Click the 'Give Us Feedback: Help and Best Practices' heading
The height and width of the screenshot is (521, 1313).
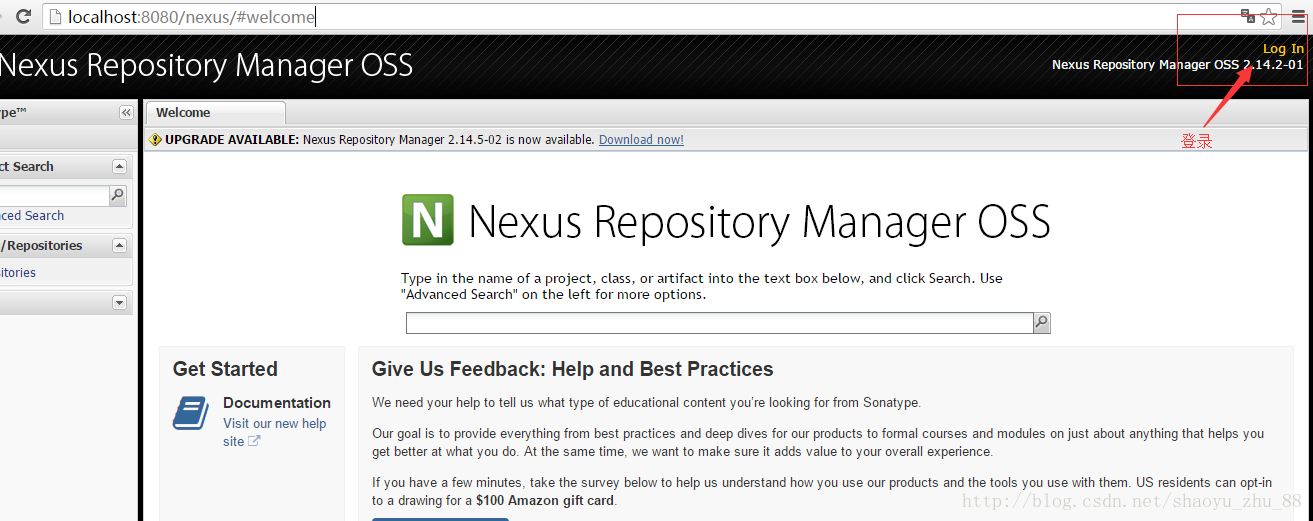tap(573, 369)
